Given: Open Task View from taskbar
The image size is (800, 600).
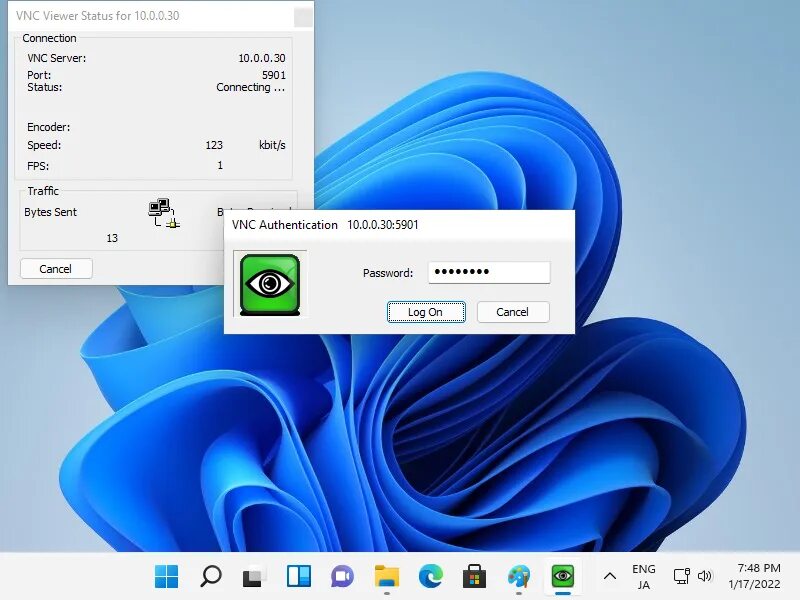Looking at the screenshot, I should click(254, 577).
